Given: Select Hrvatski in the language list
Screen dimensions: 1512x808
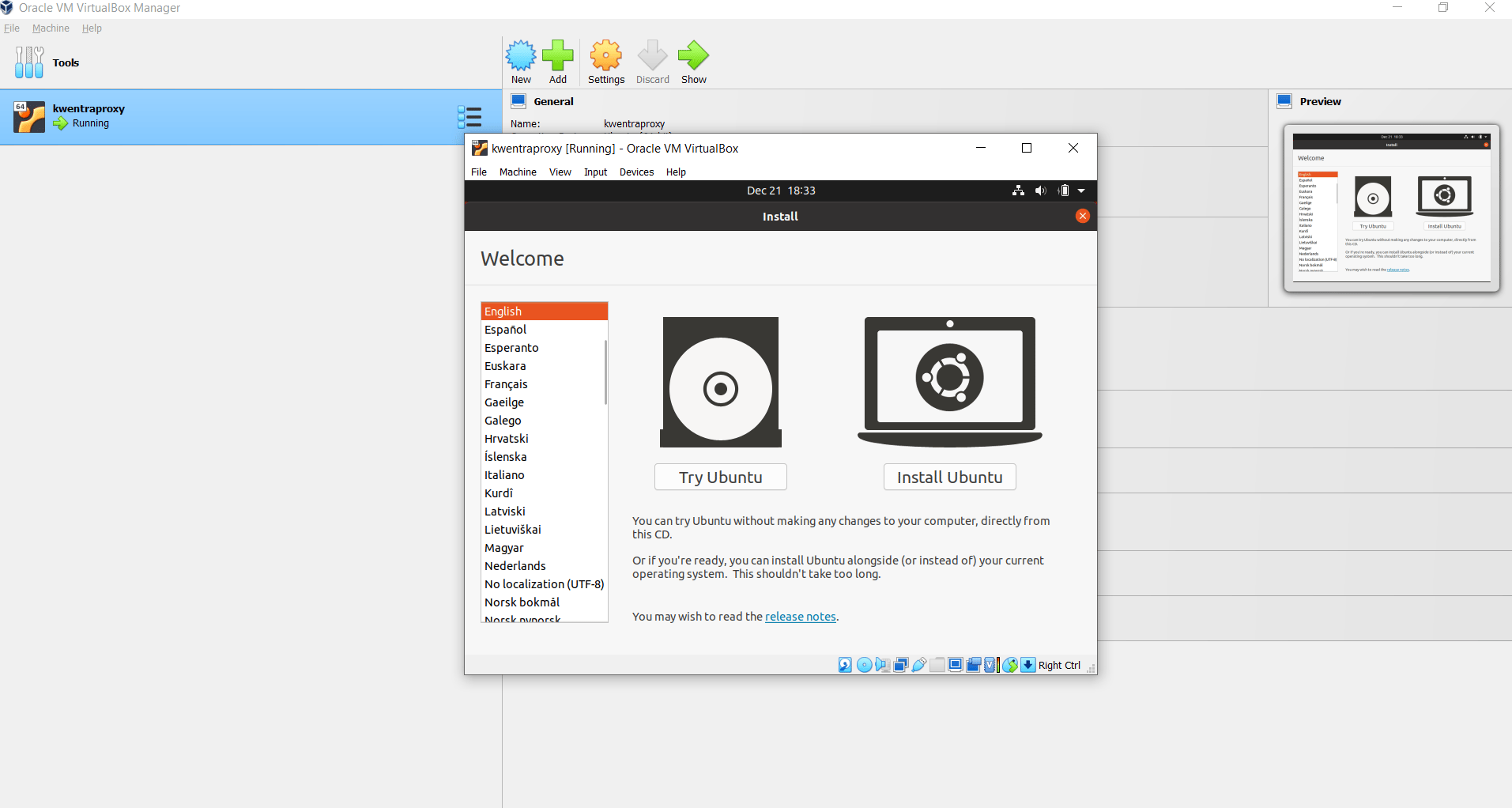Looking at the screenshot, I should pyautogui.click(x=545, y=439).
